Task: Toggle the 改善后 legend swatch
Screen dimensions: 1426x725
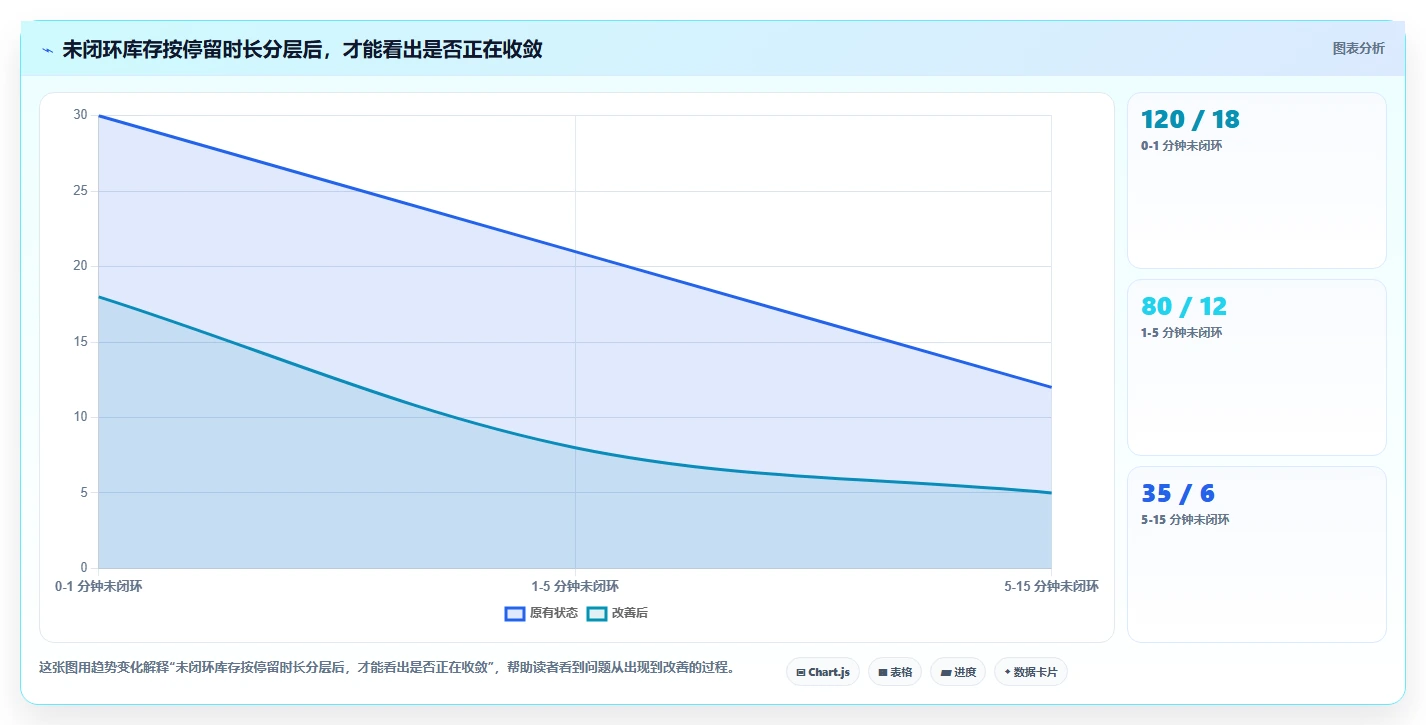Action: click(x=597, y=613)
